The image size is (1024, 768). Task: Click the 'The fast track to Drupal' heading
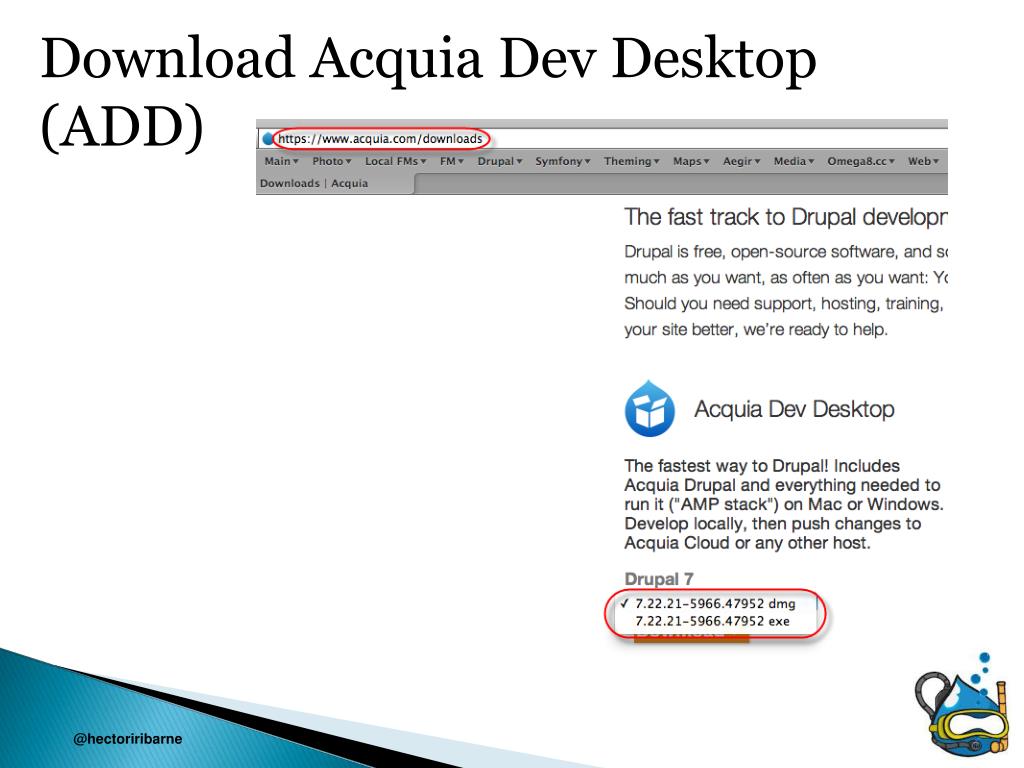click(x=785, y=217)
